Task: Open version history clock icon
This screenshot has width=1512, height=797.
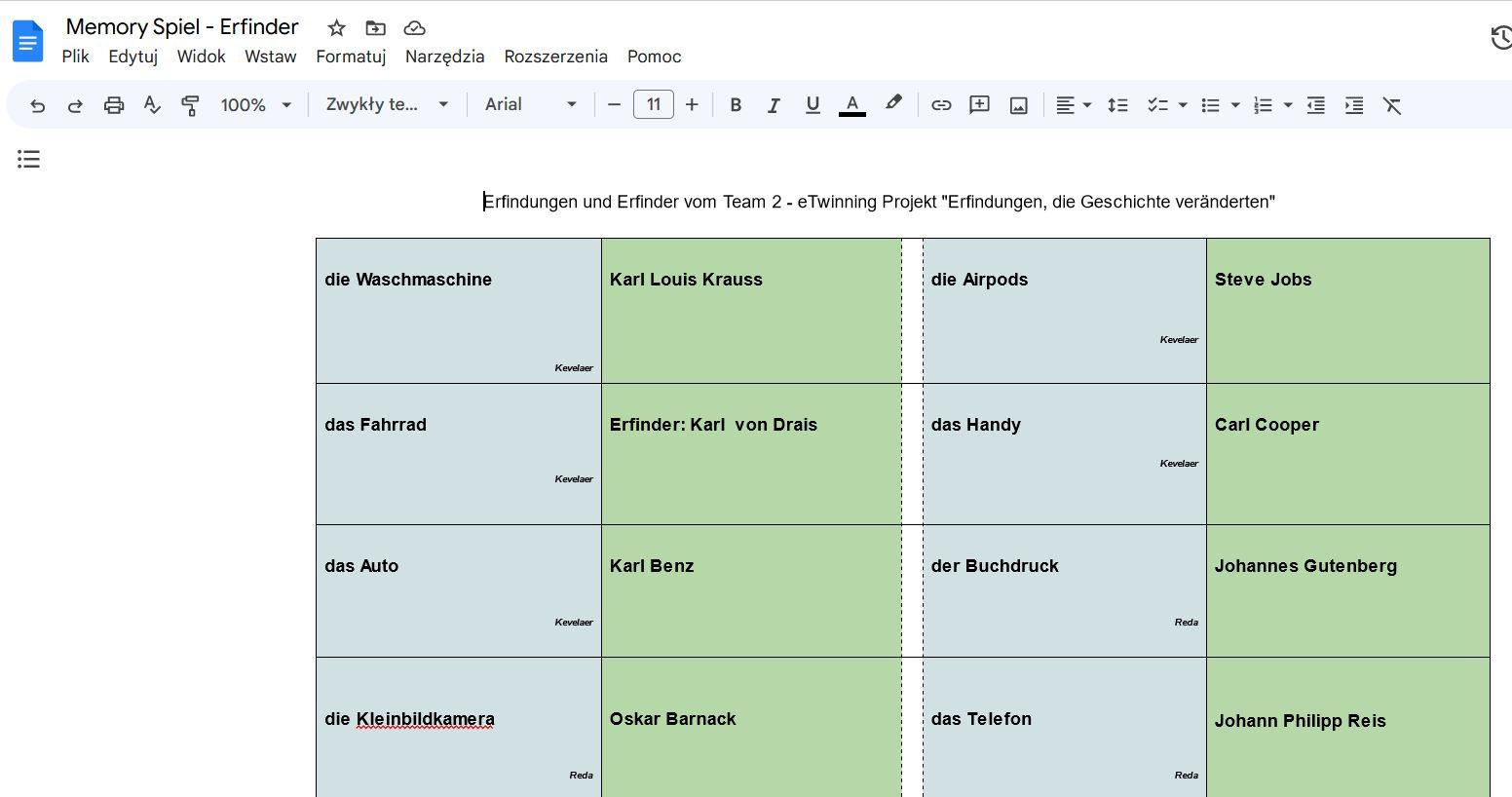Action: [x=1500, y=37]
